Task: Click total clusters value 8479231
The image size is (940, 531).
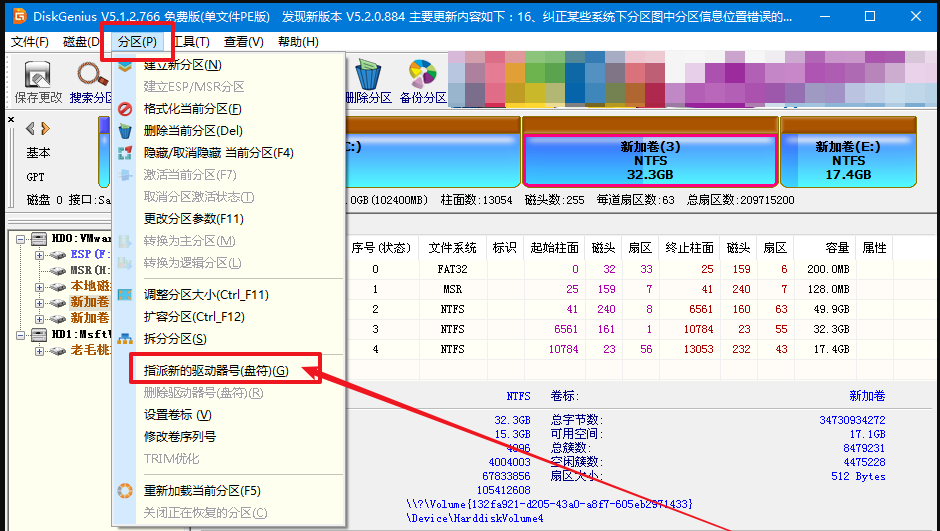Action: (x=864, y=448)
